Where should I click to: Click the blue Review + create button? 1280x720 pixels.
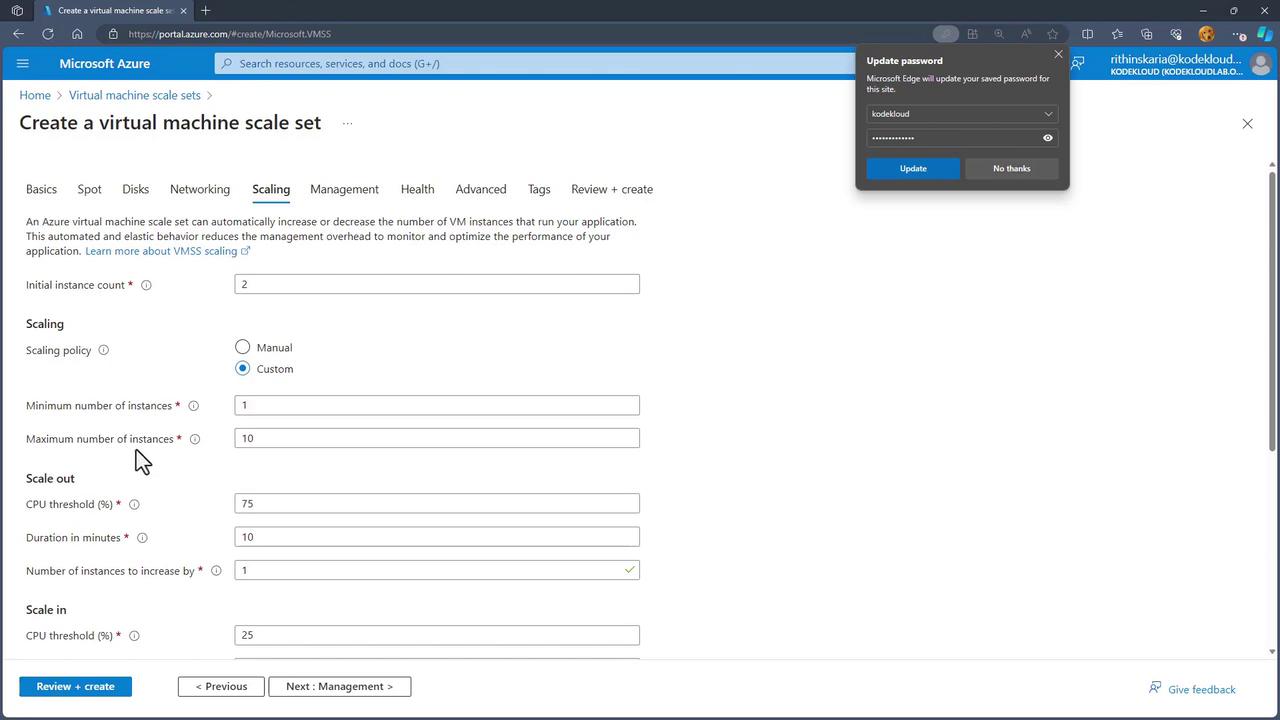click(75, 687)
